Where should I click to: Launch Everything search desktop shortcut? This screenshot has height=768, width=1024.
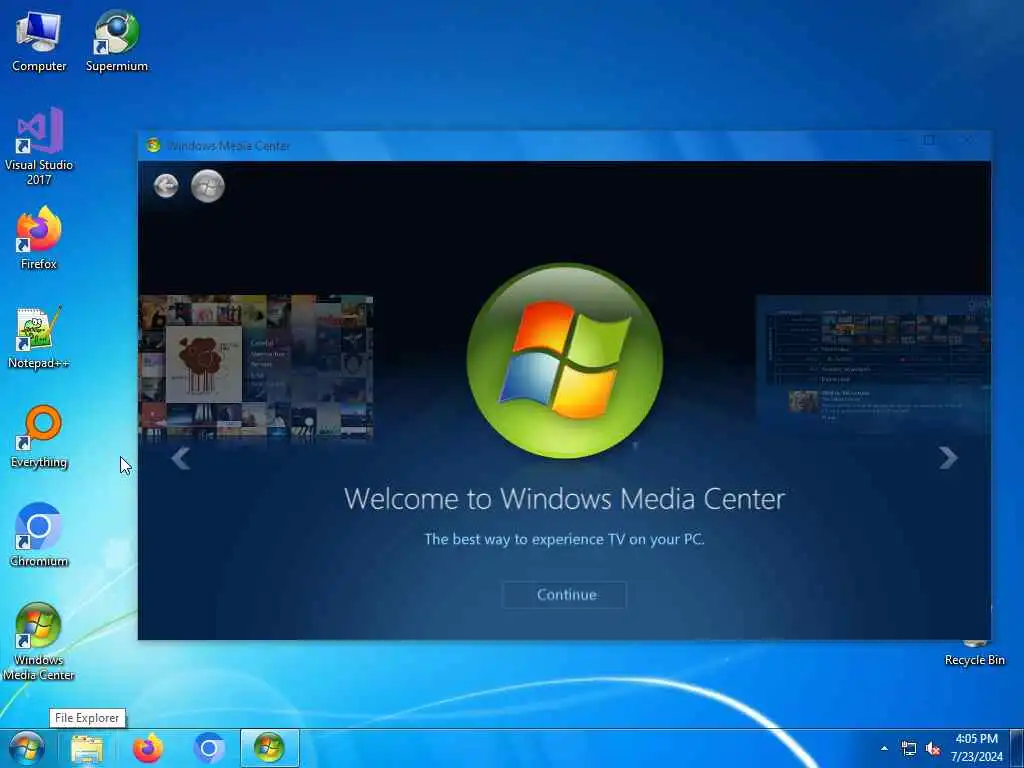[39, 437]
